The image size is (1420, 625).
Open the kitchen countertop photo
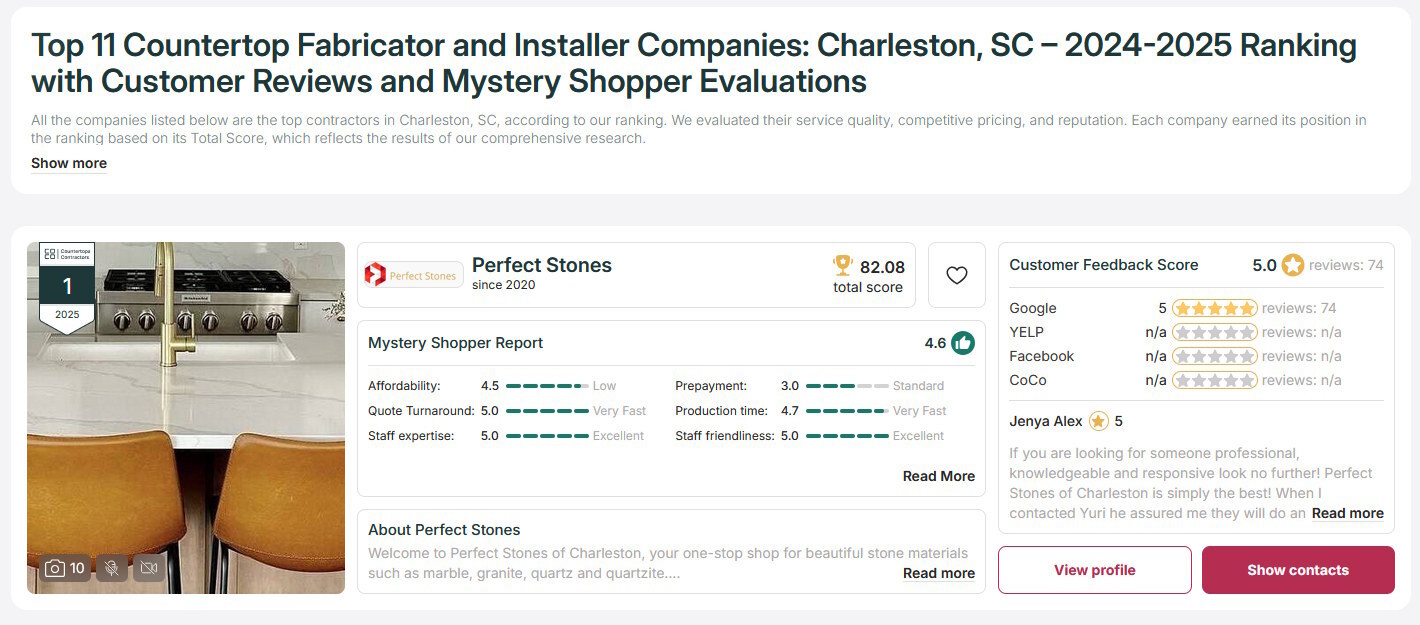click(186, 418)
